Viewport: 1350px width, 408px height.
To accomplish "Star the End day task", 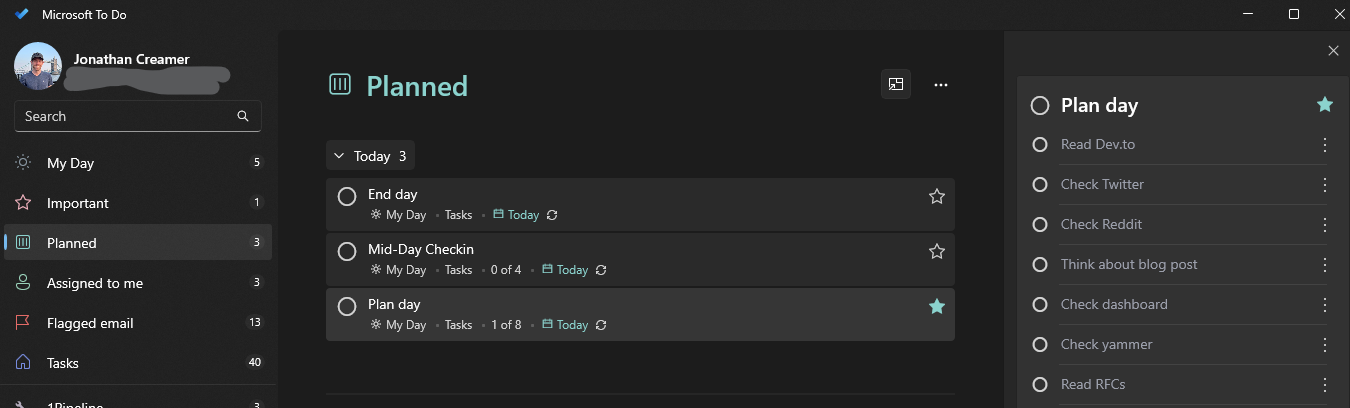I will click(x=937, y=197).
